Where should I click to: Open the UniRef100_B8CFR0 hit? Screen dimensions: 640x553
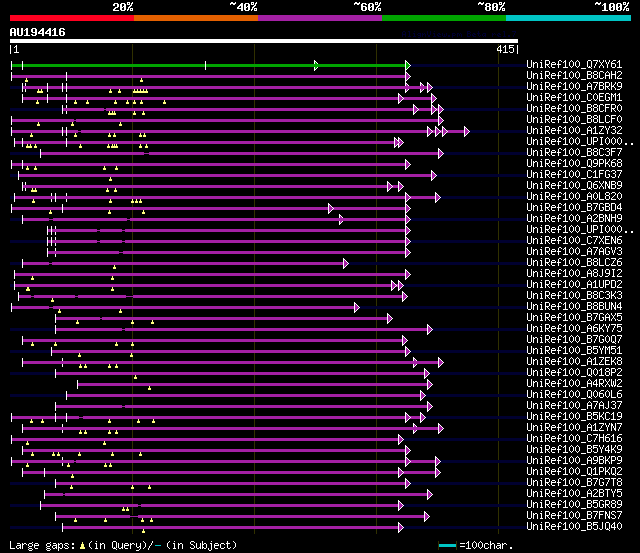pos(574,108)
